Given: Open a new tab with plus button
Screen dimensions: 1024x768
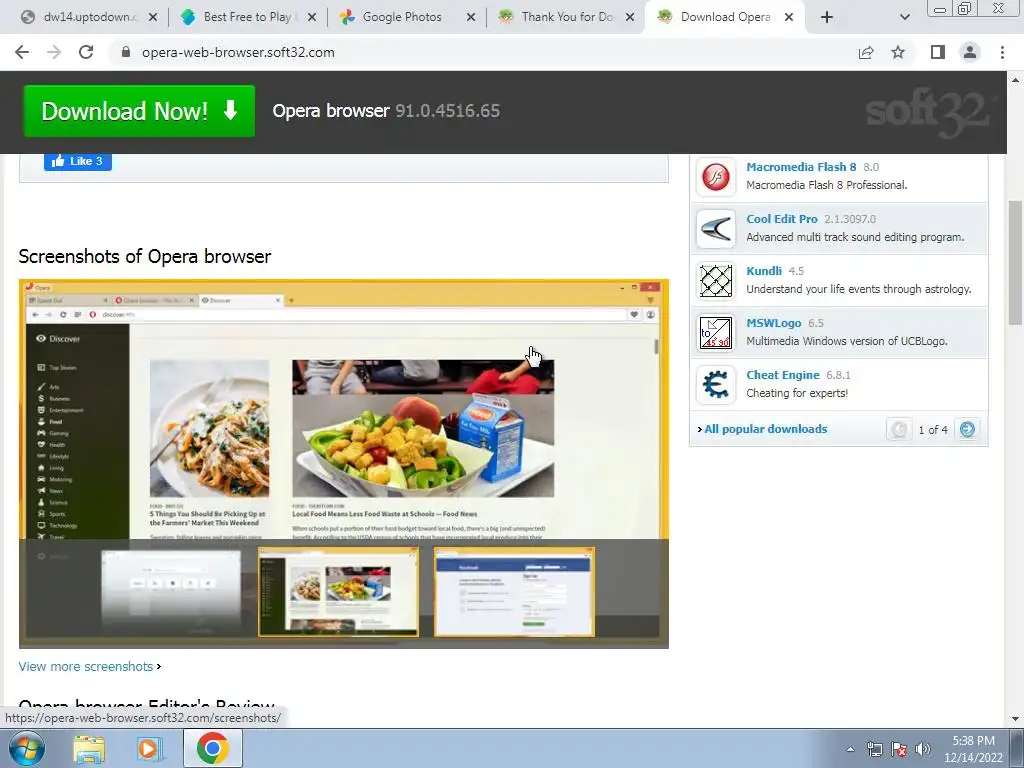Looking at the screenshot, I should click(827, 17).
